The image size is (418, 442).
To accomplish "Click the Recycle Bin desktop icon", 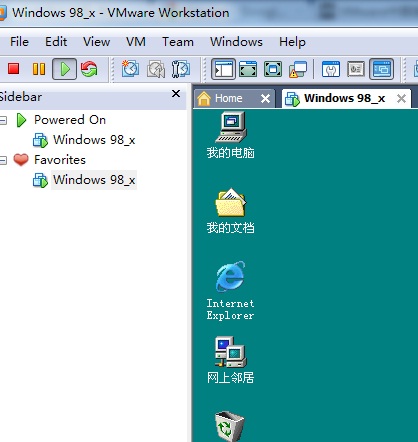I will (x=229, y=426).
